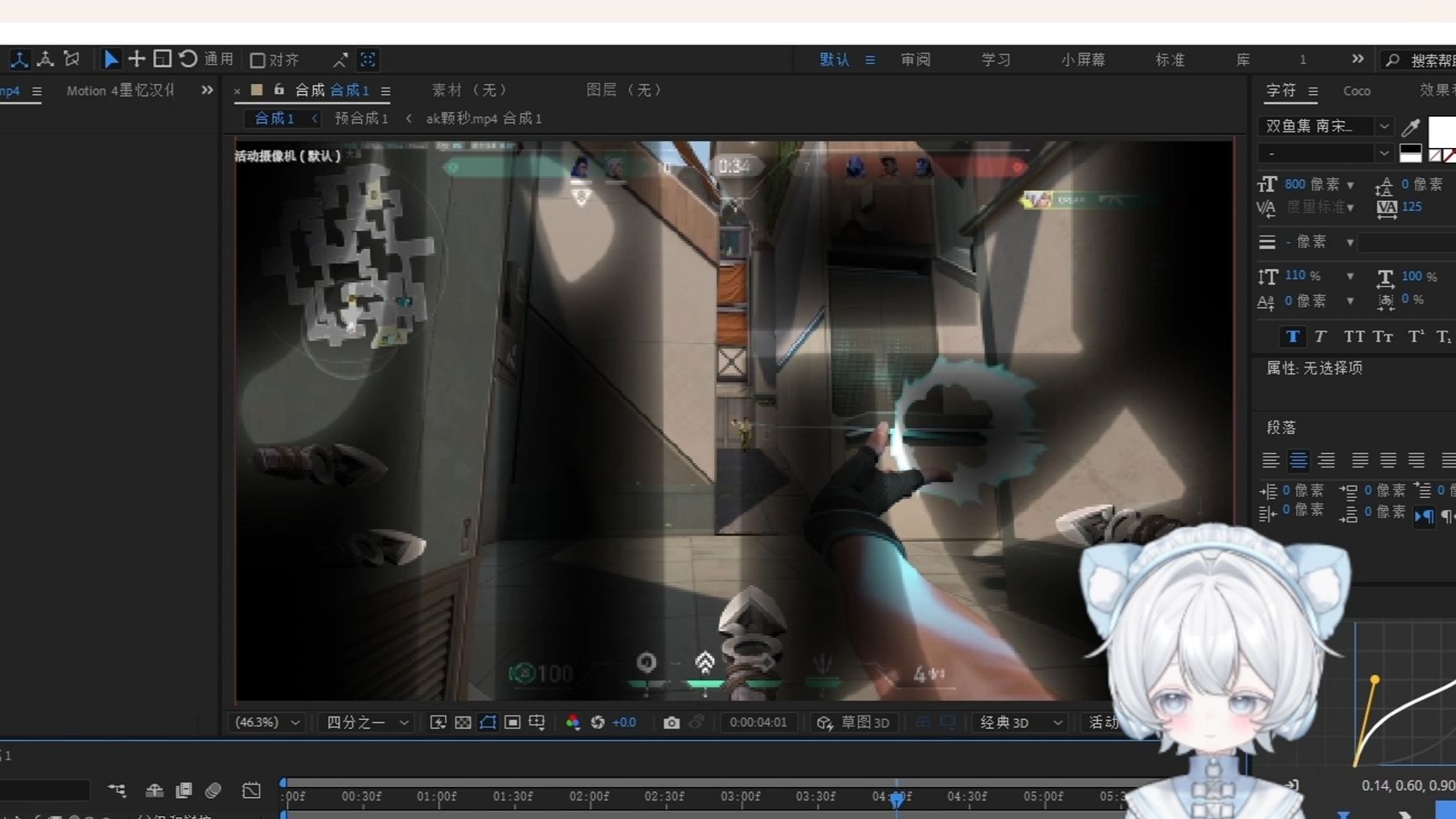
Task: Take a snapshot of the composition view
Action: tap(671, 721)
